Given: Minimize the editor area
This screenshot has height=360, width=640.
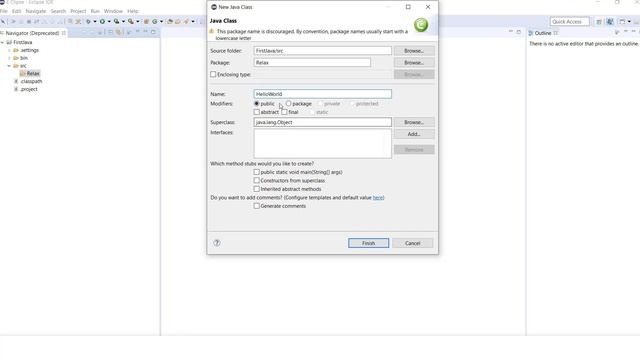Looking at the screenshot, I should (511, 32).
